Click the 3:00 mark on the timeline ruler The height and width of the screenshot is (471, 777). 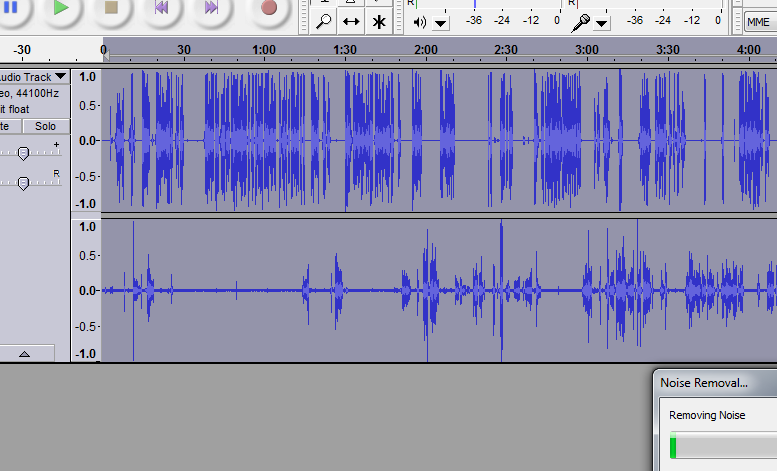point(587,50)
